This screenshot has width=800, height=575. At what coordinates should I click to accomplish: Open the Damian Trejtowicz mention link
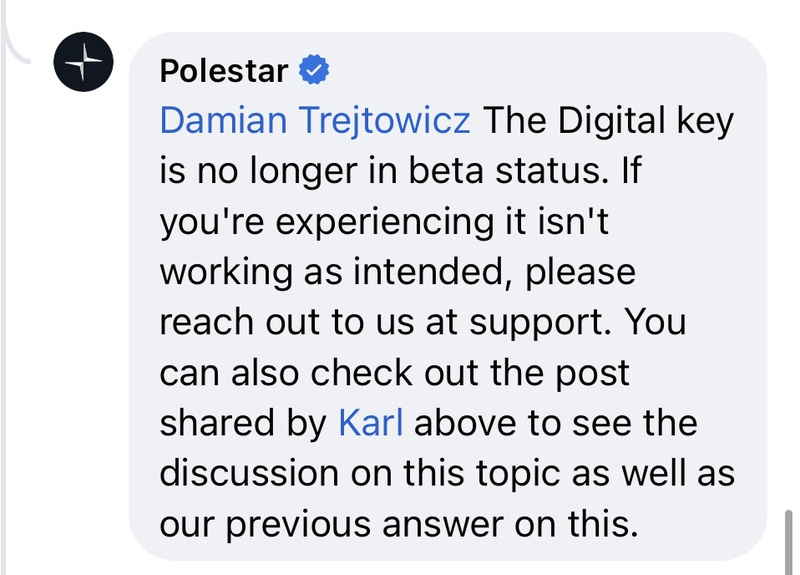coord(315,121)
